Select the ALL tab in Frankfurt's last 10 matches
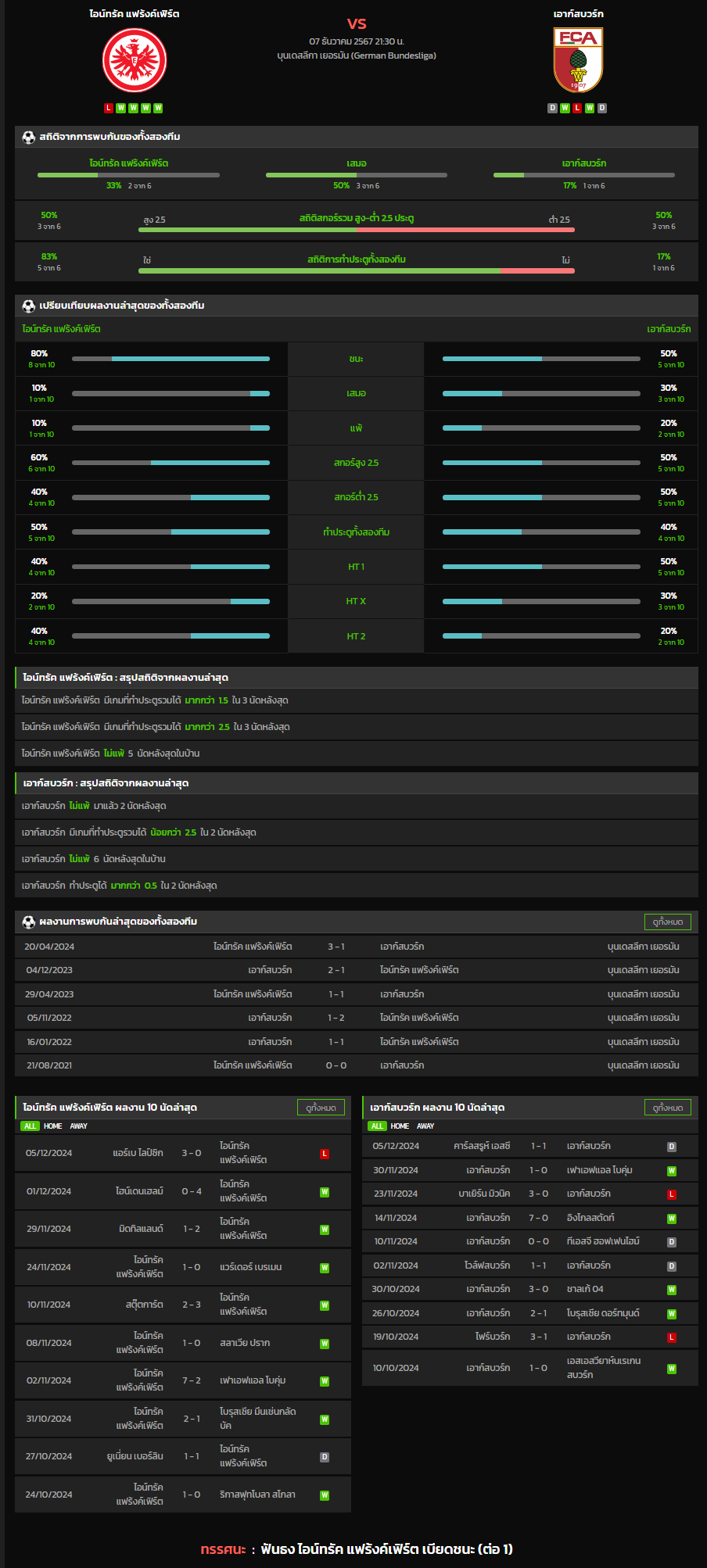This screenshot has height=1568, width=707. 30,1126
